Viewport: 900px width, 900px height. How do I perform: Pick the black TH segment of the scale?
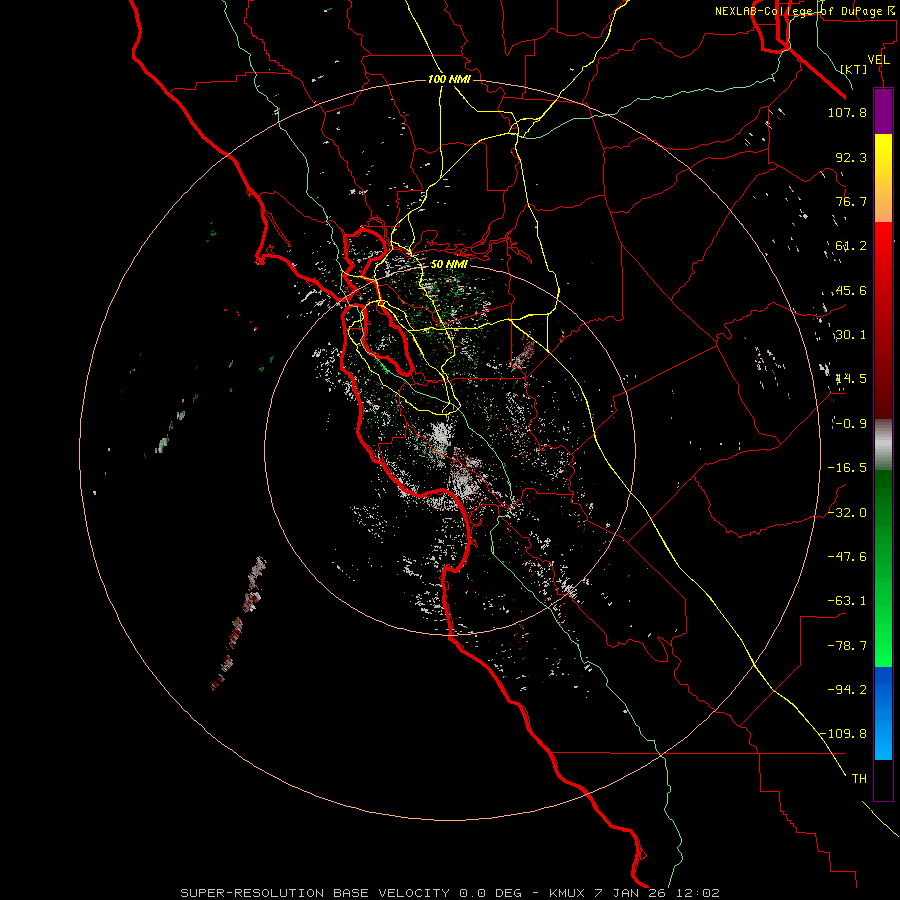click(x=883, y=779)
